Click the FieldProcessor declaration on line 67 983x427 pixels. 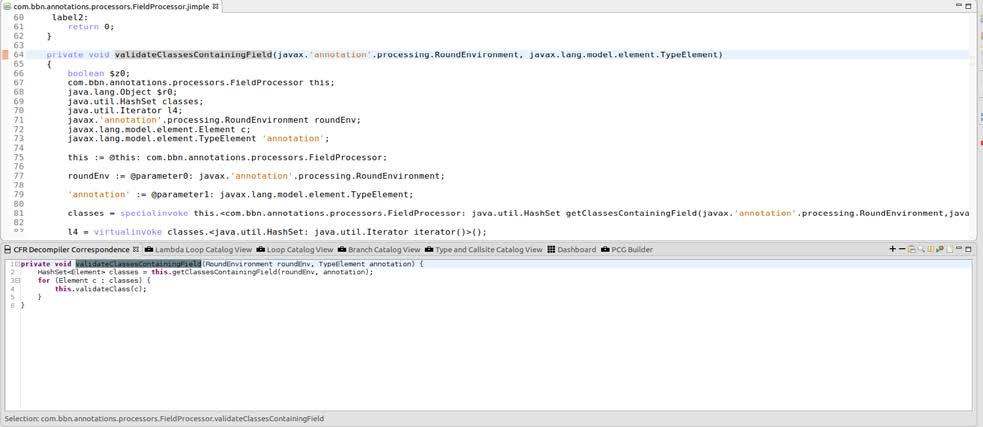[x=201, y=83]
